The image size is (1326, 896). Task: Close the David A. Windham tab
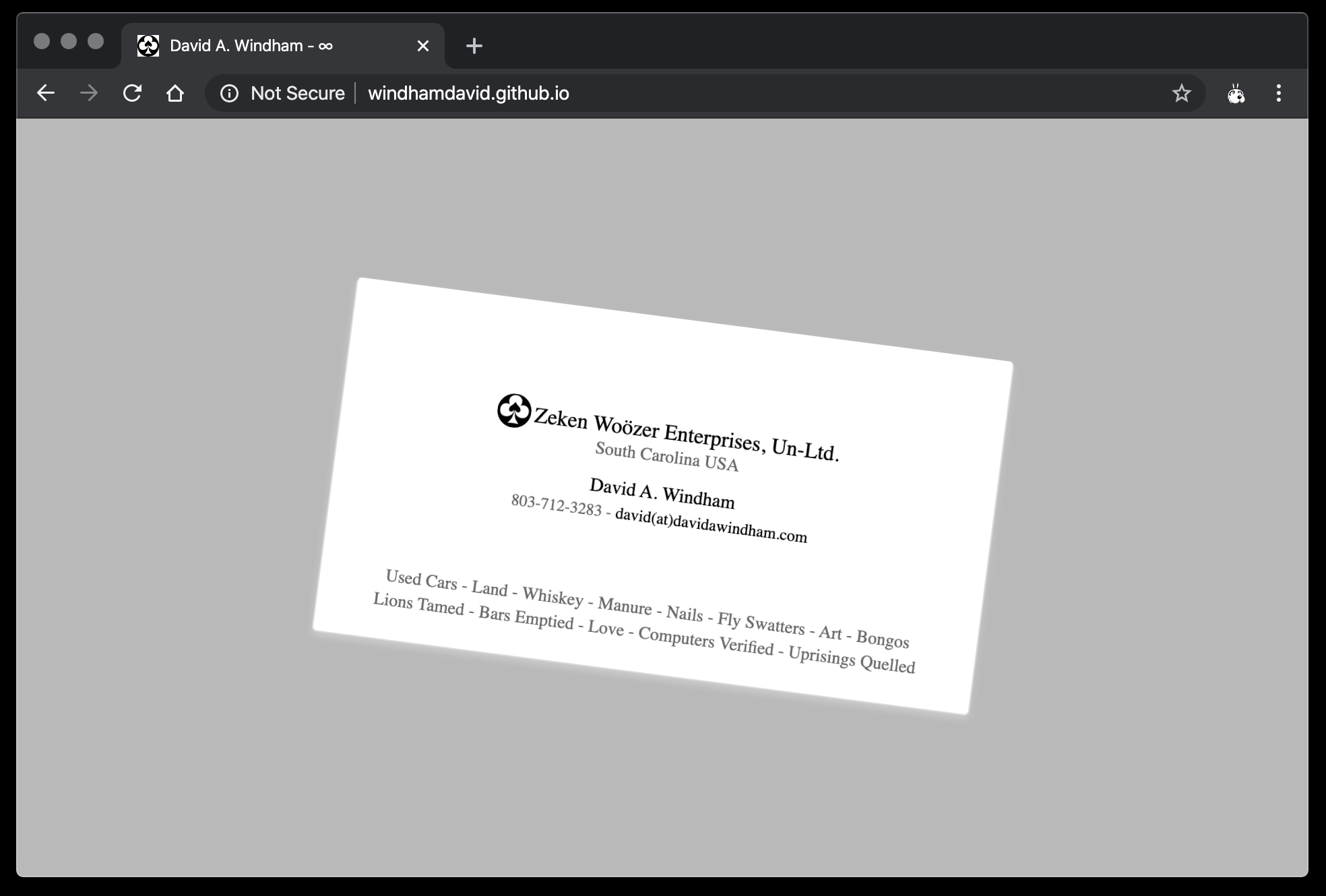[423, 46]
